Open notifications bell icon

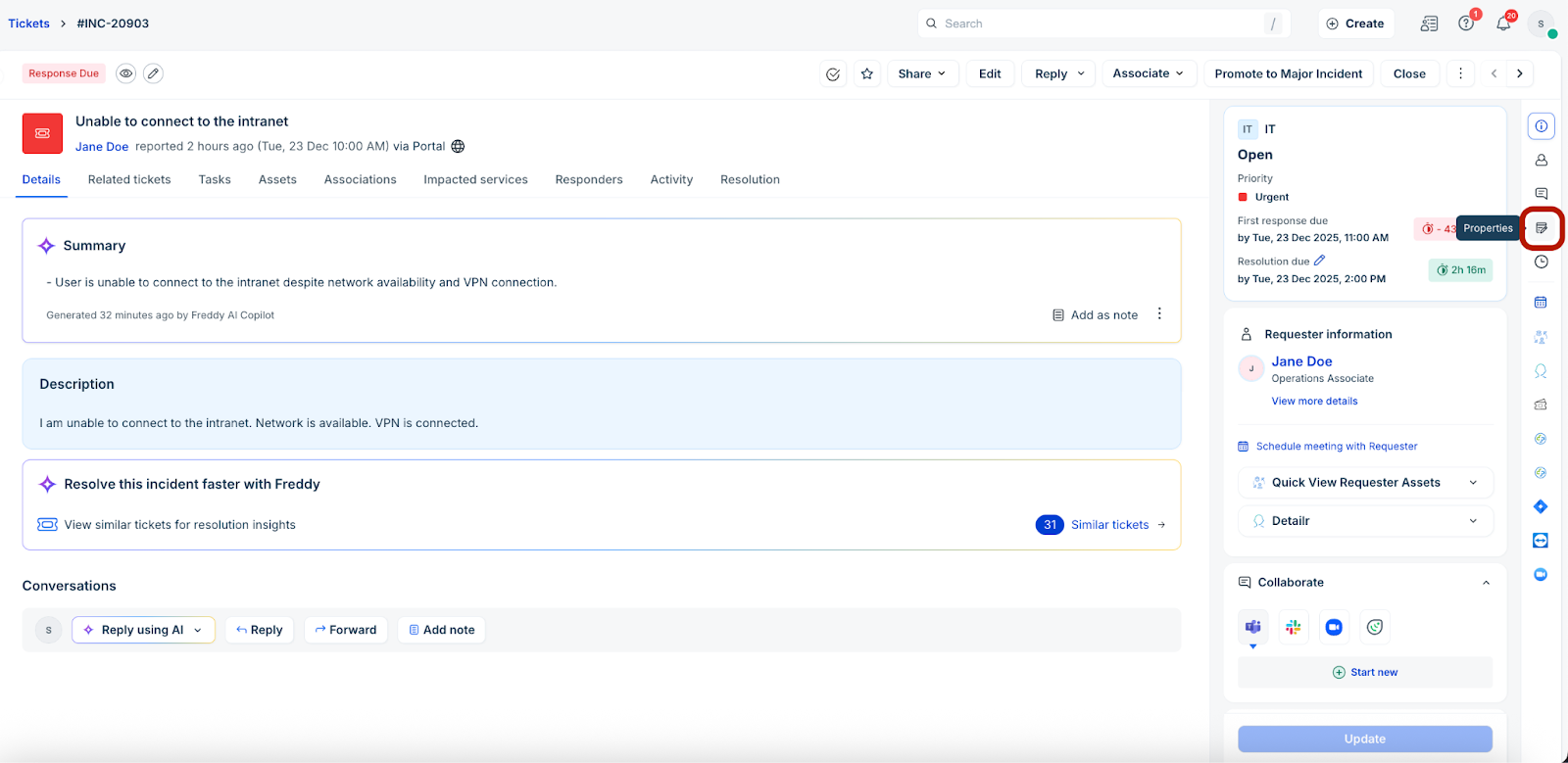coord(1503,24)
